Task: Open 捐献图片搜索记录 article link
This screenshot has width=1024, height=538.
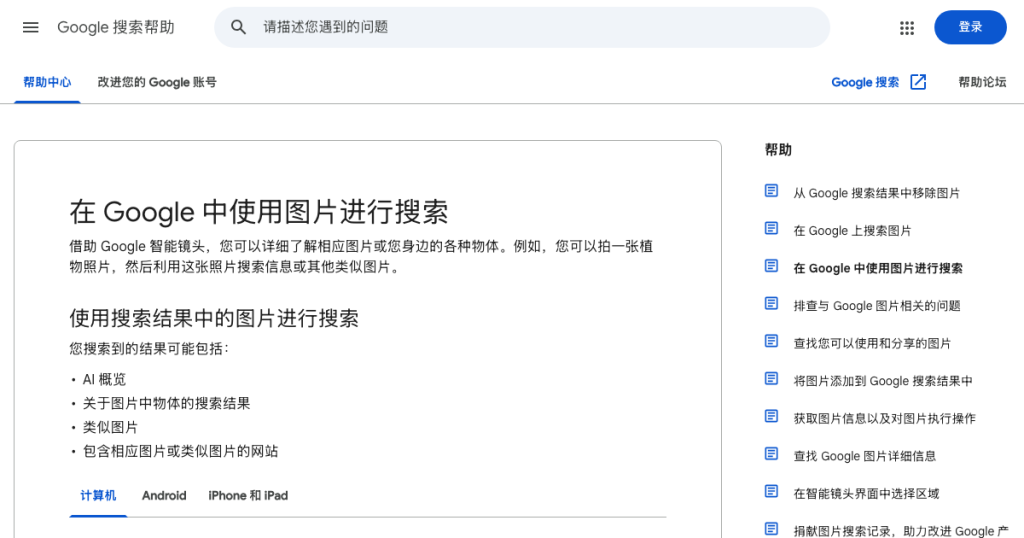Action: coord(901,531)
